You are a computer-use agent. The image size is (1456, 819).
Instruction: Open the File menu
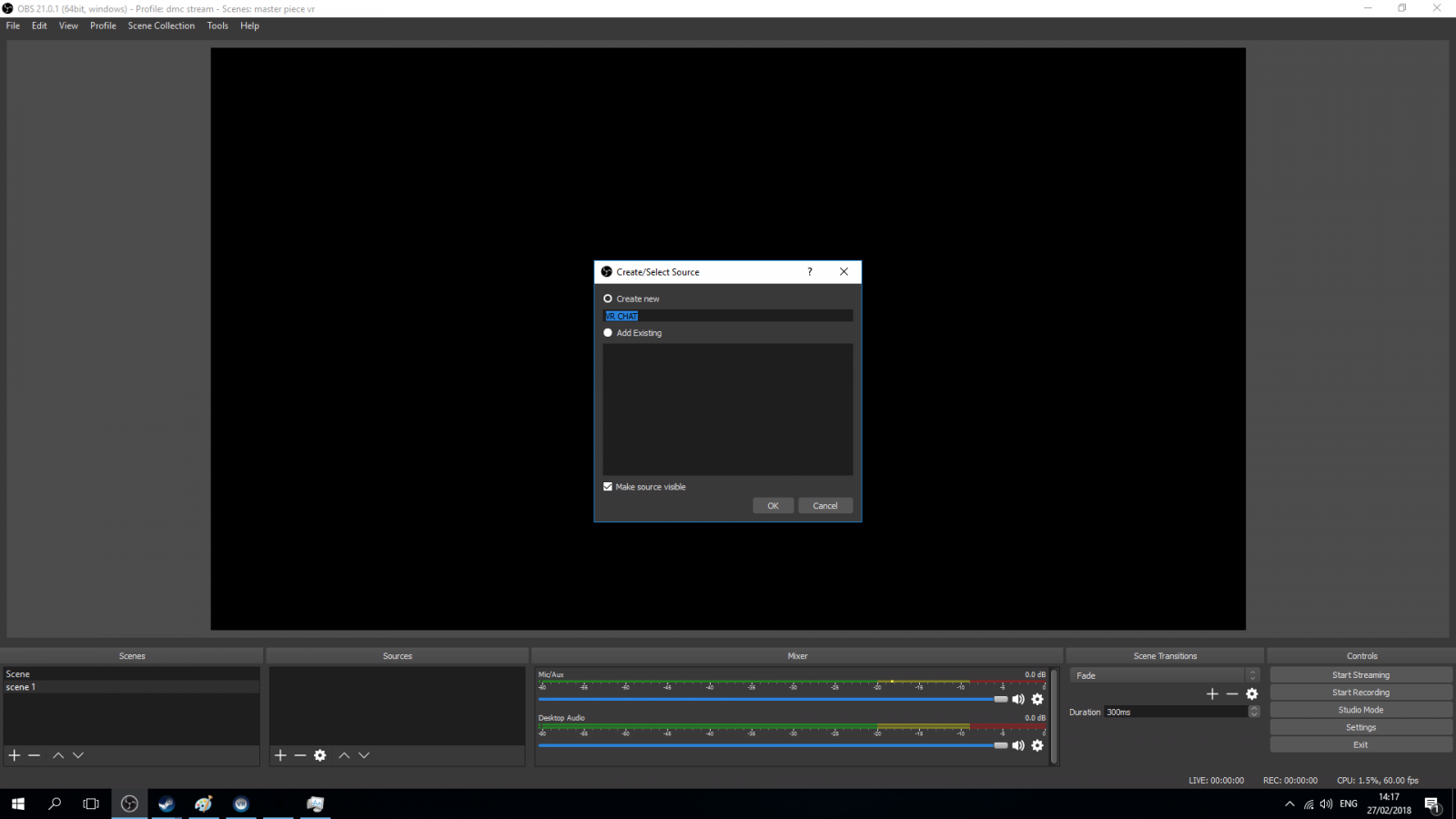[x=13, y=25]
